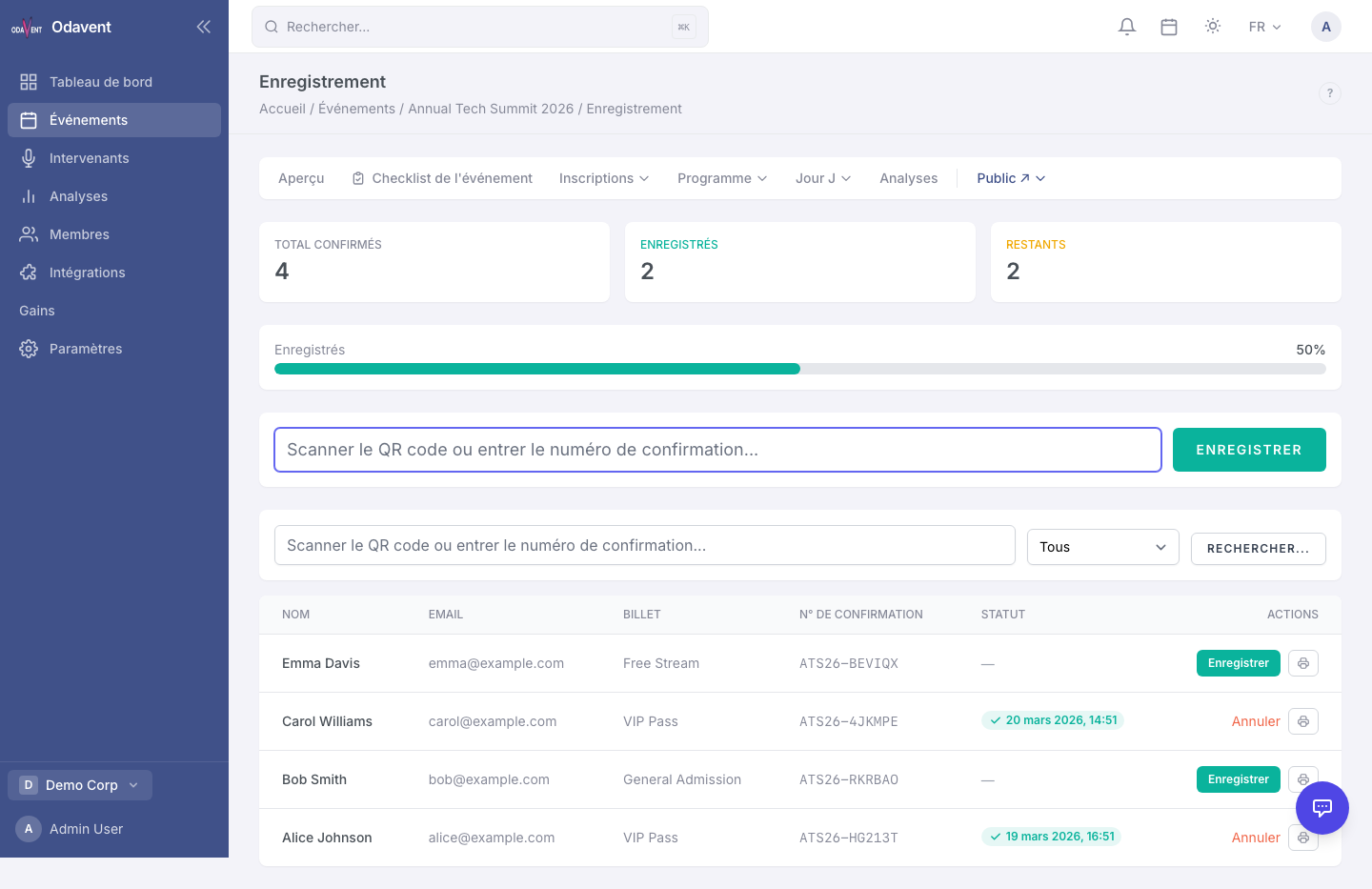Screen dimensions: 1372x889
Task: Open the chat support bubble
Action: (x=1322, y=808)
